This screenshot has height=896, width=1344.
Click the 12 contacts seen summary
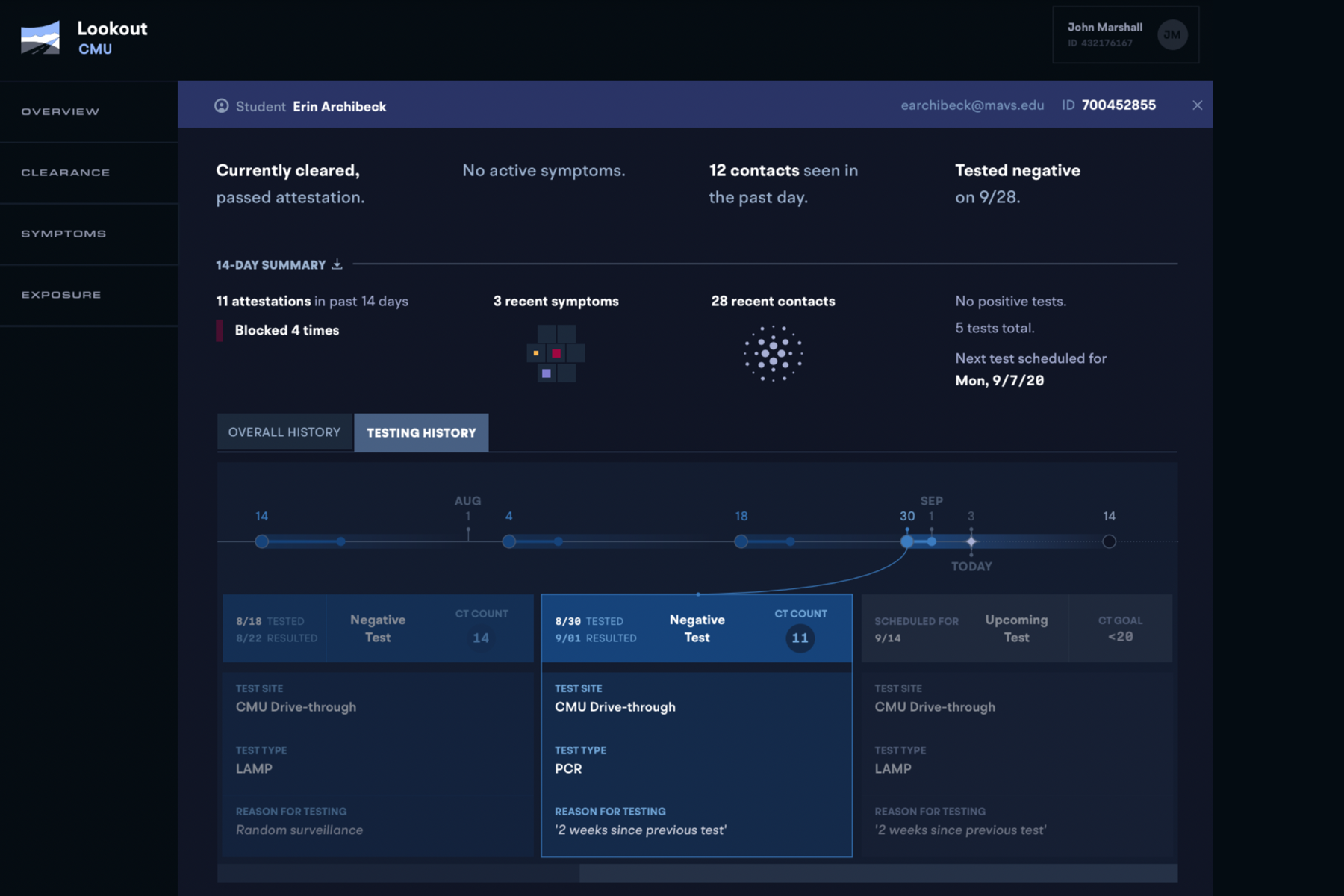point(783,184)
